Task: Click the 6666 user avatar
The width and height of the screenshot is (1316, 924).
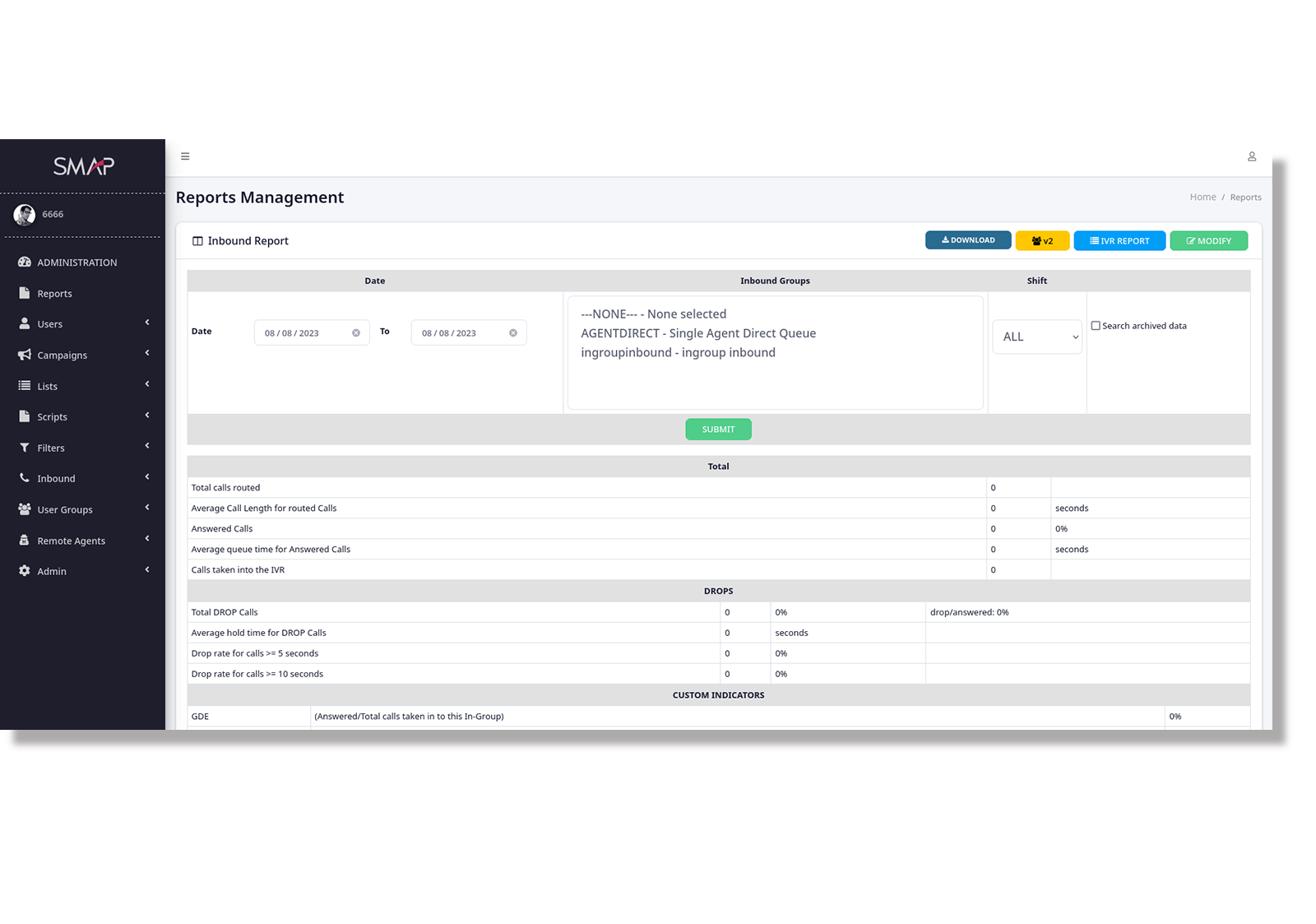Action: [25, 215]
